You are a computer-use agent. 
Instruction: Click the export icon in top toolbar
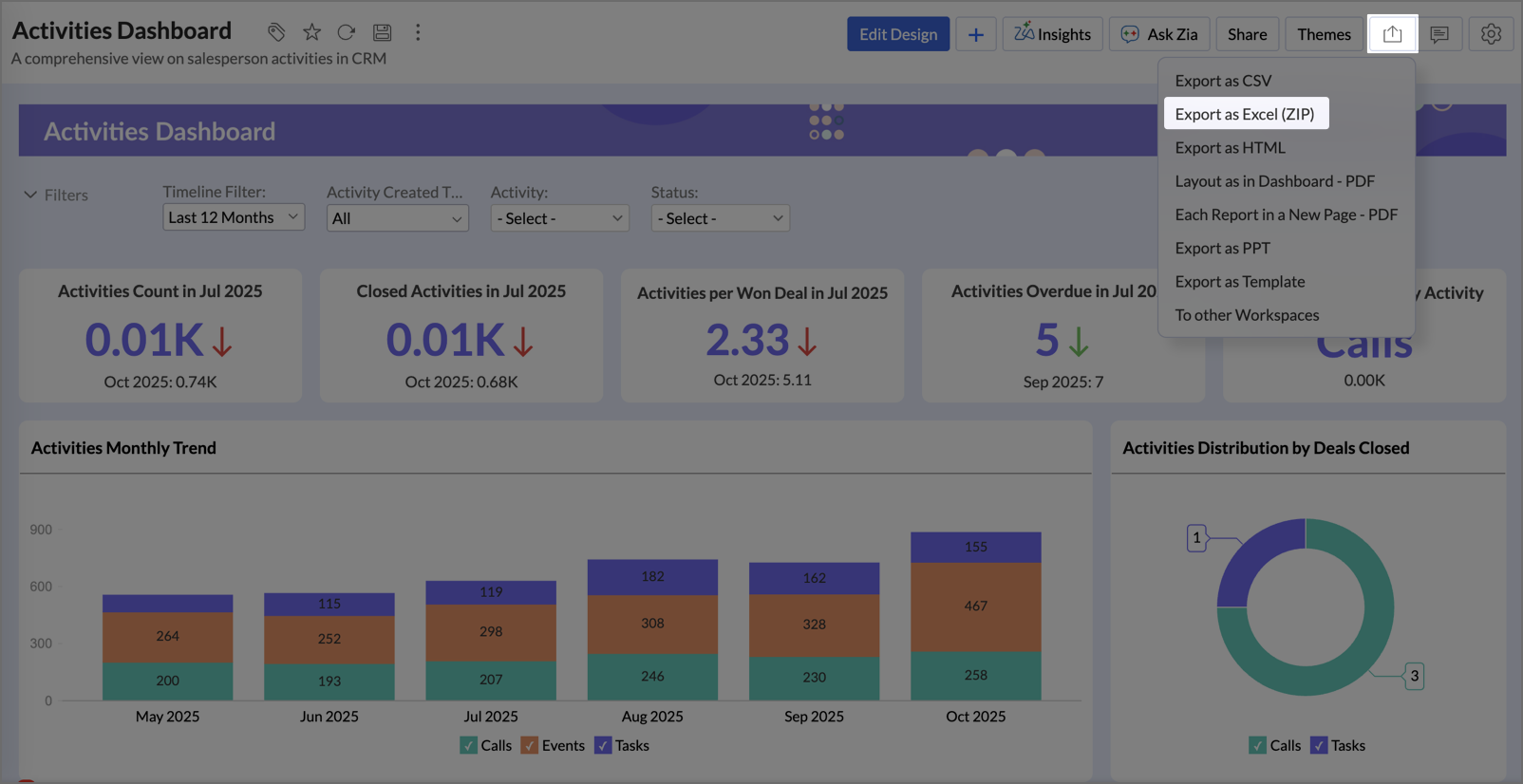pos(1392,34)
